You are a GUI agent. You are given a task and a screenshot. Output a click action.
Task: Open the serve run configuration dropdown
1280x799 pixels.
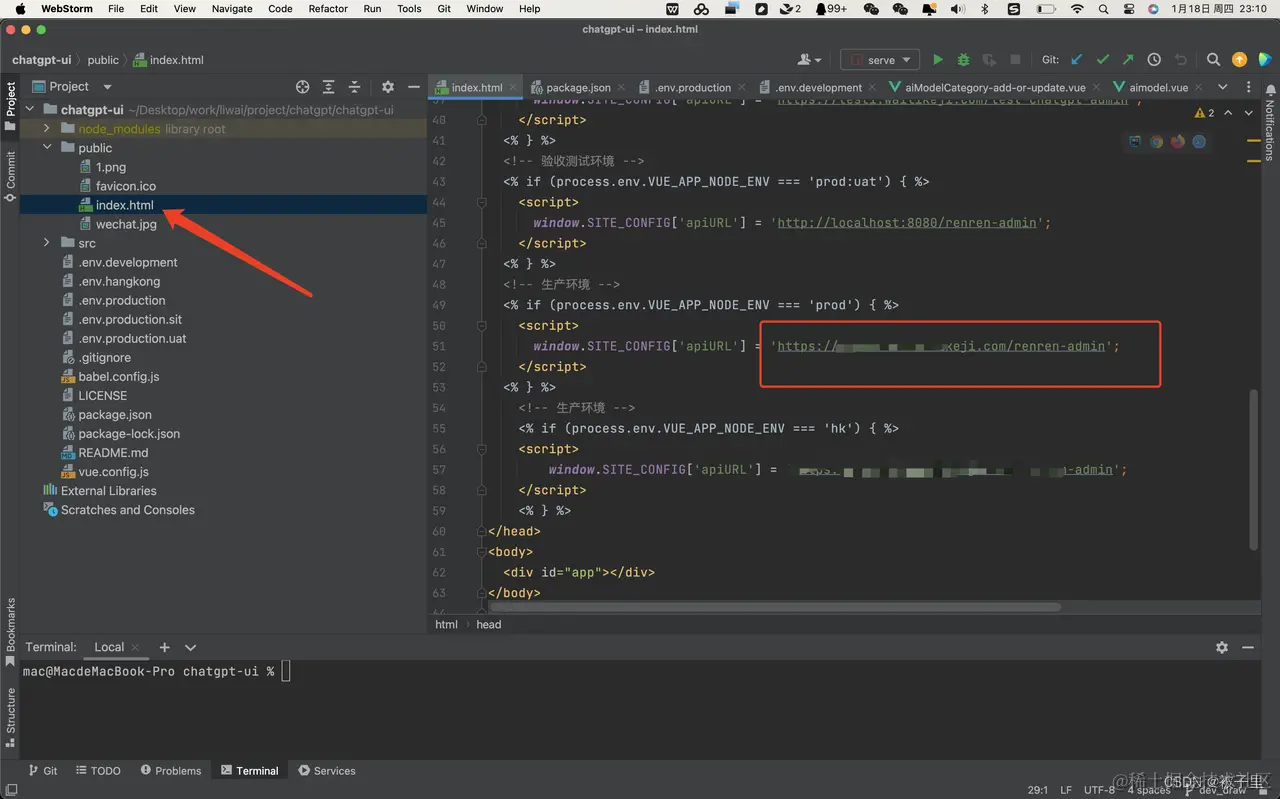coord(880,60)
